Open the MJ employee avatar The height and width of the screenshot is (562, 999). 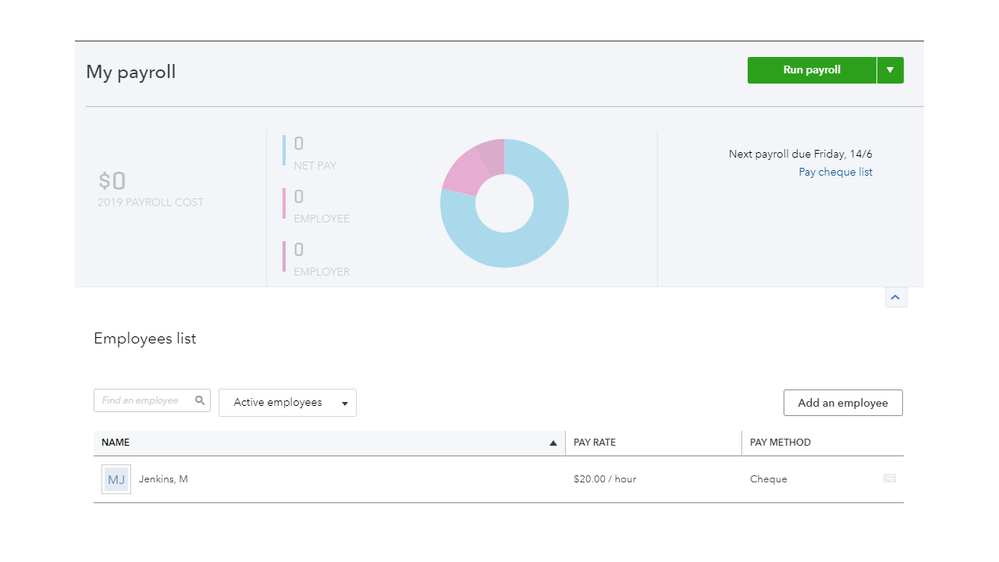[116, 479]
